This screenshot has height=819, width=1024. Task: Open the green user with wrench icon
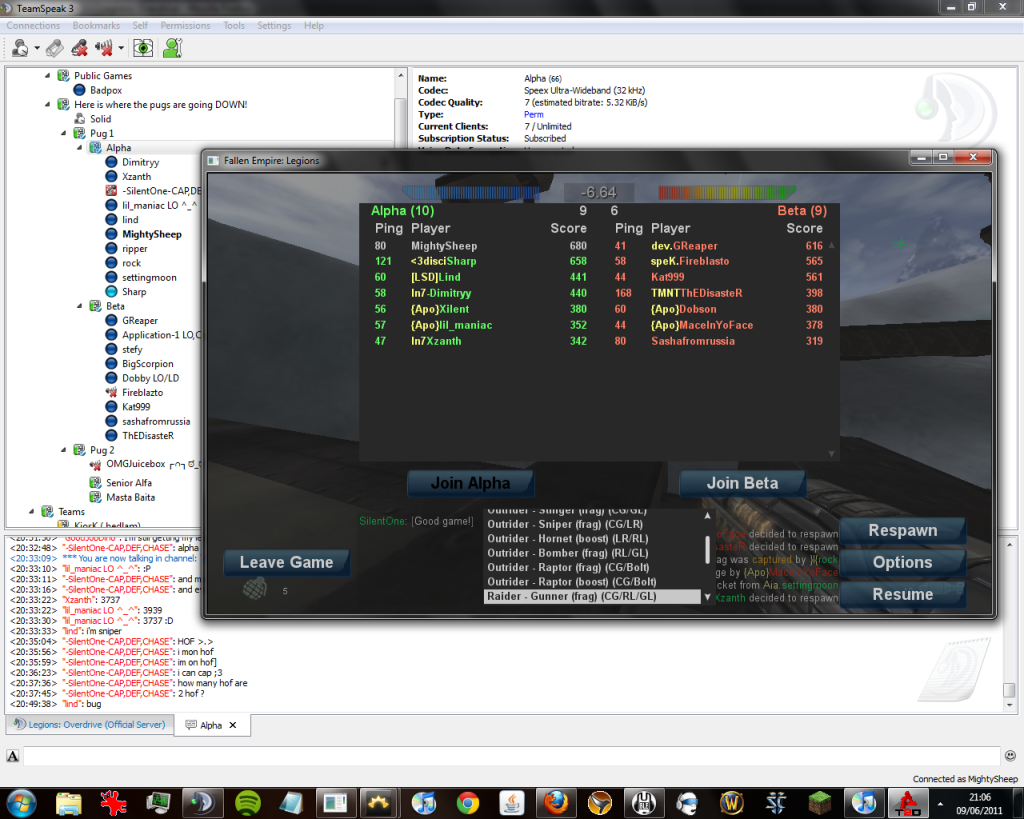coord(172,48)
